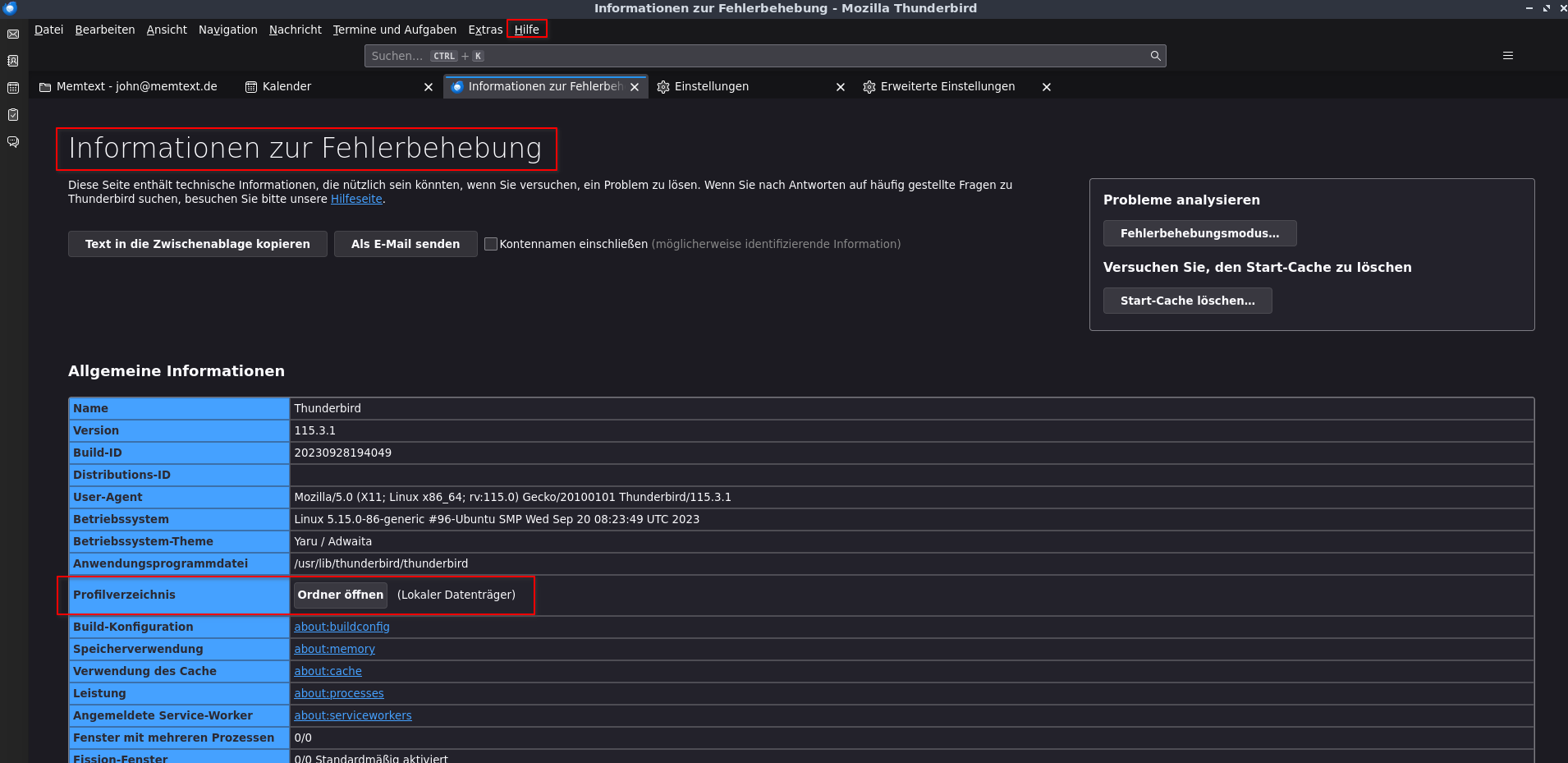The height and width of the screenshot is (763, 1568).
Task: Open the Datei menu
Action: point(48,30)
